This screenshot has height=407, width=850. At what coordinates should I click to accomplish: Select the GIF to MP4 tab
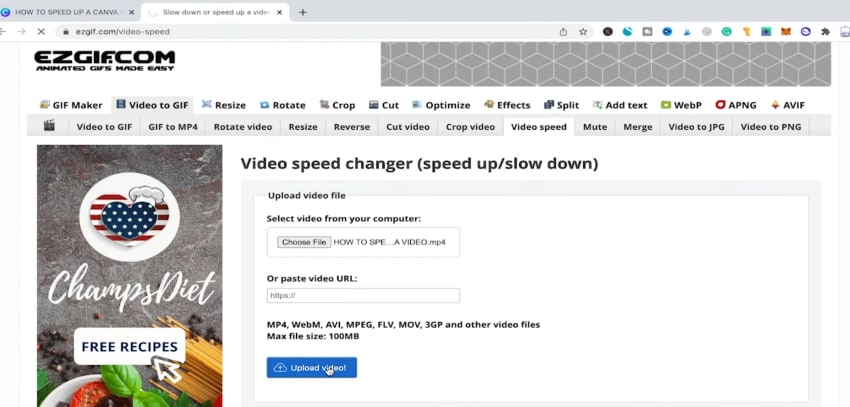pyautogui.click(x=173, y=127)
